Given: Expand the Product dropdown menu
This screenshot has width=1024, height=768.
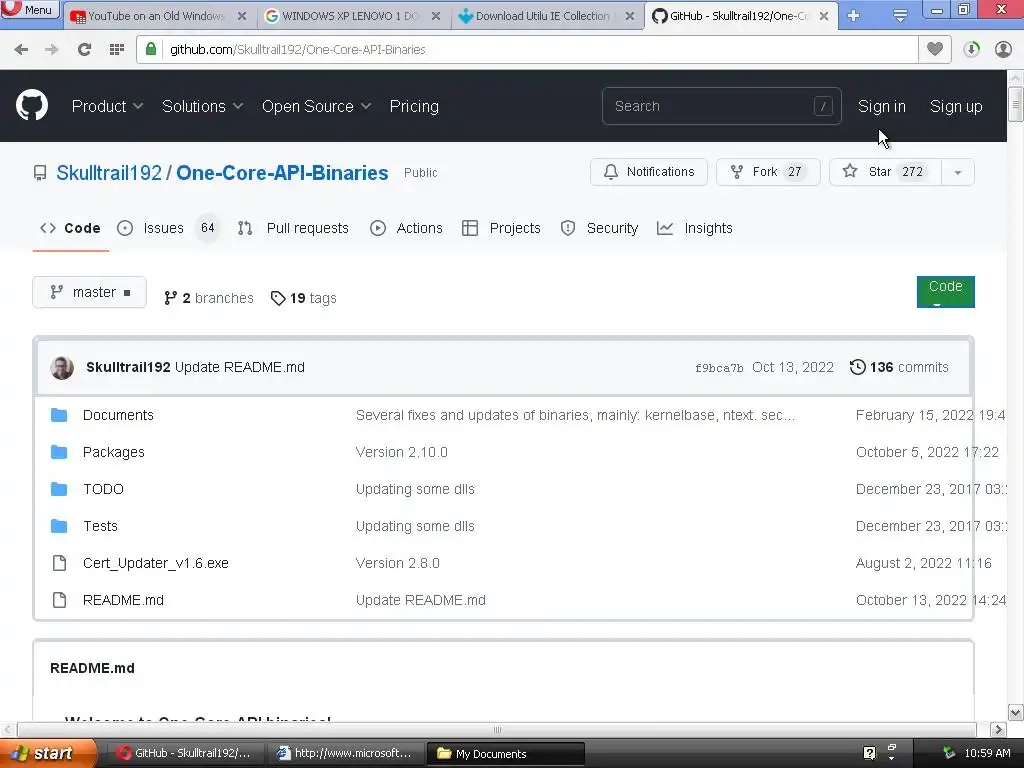Looking at the screenshot, I should point(107,106).
